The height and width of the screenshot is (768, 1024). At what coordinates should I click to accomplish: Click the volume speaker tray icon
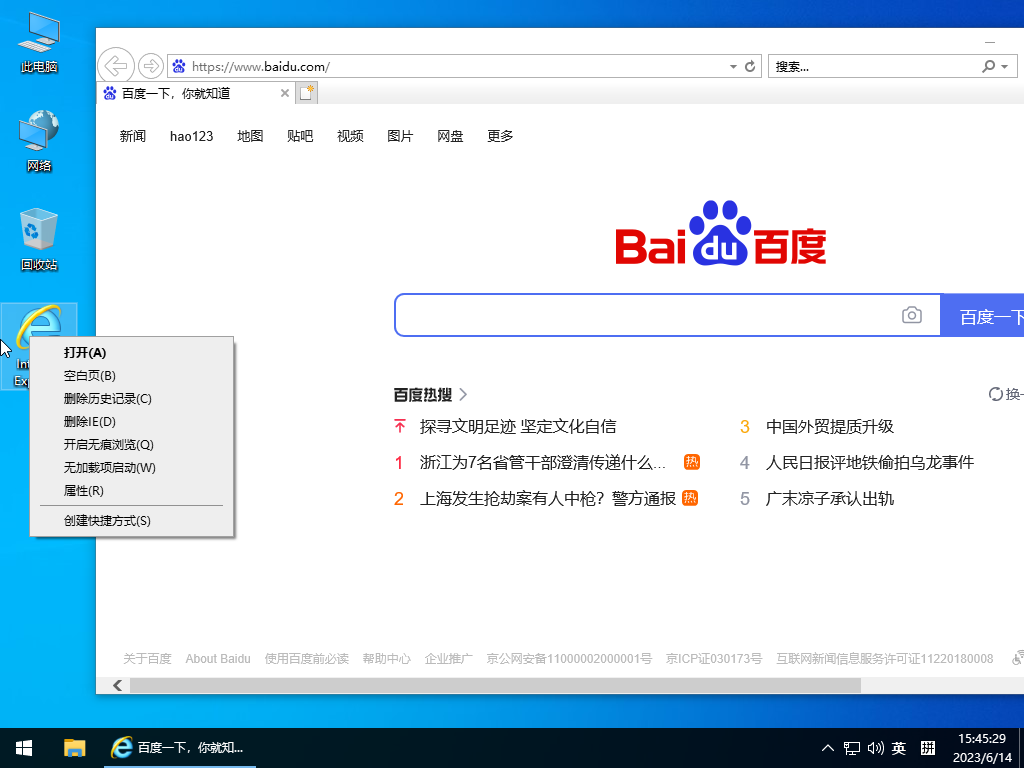click(875, 748)
